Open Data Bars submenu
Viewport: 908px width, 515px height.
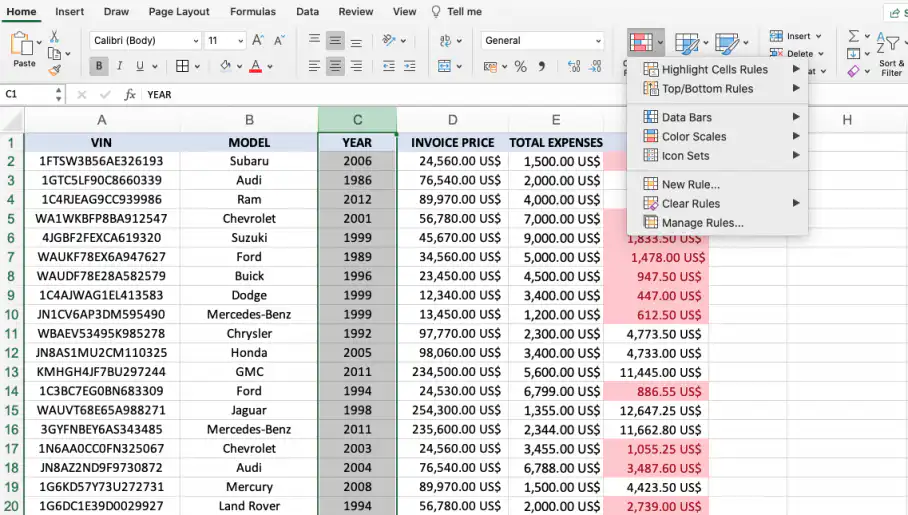717,117
